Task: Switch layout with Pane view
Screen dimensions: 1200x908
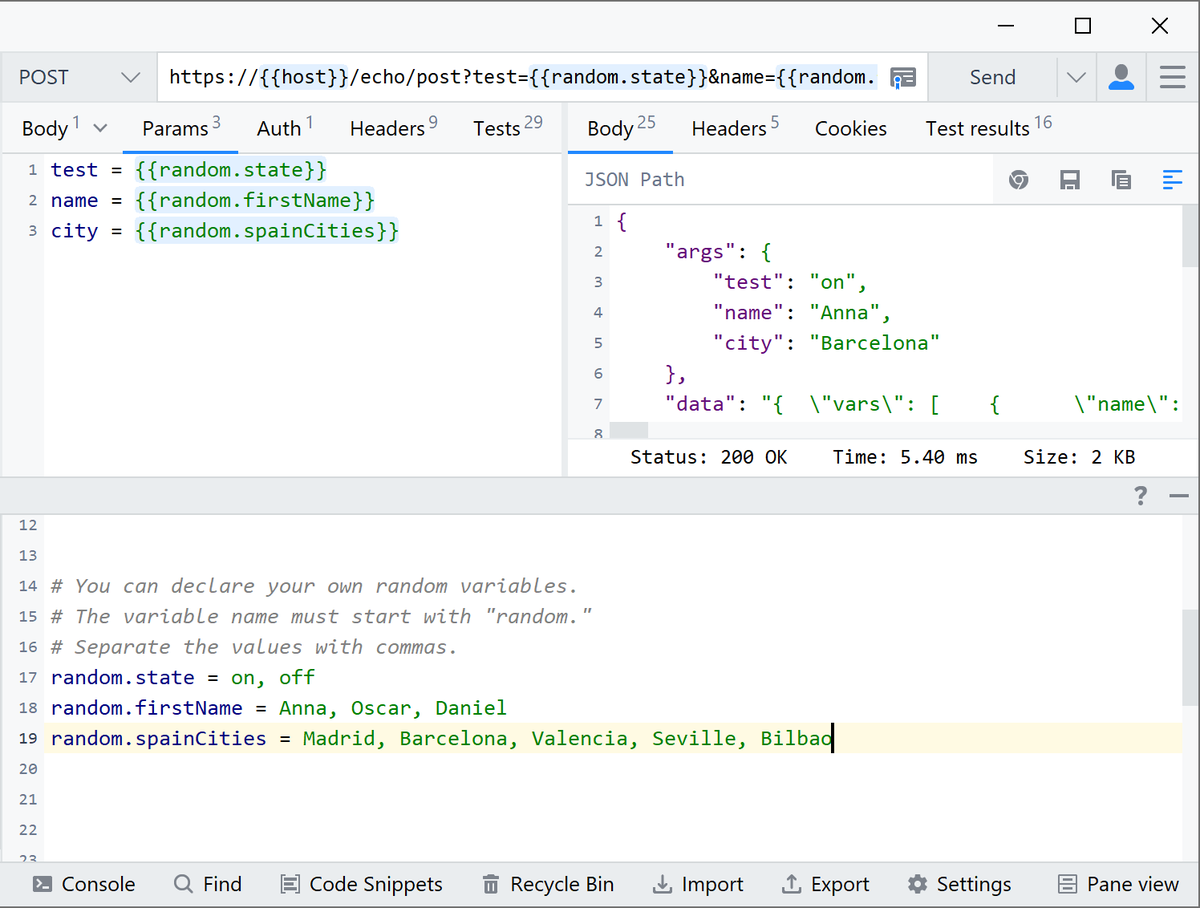Action: [1118, 884]
